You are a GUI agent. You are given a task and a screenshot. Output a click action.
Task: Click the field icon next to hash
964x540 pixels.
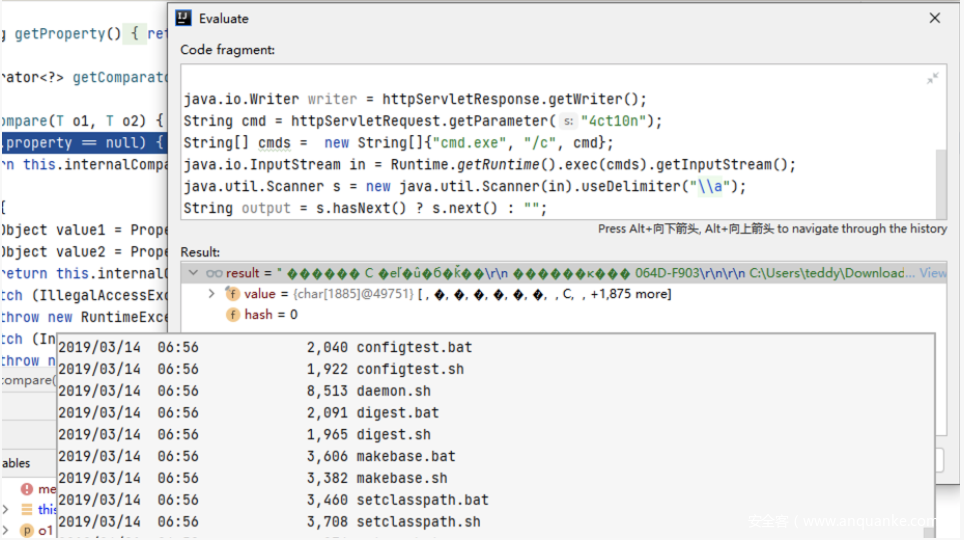tap(232, 315)
